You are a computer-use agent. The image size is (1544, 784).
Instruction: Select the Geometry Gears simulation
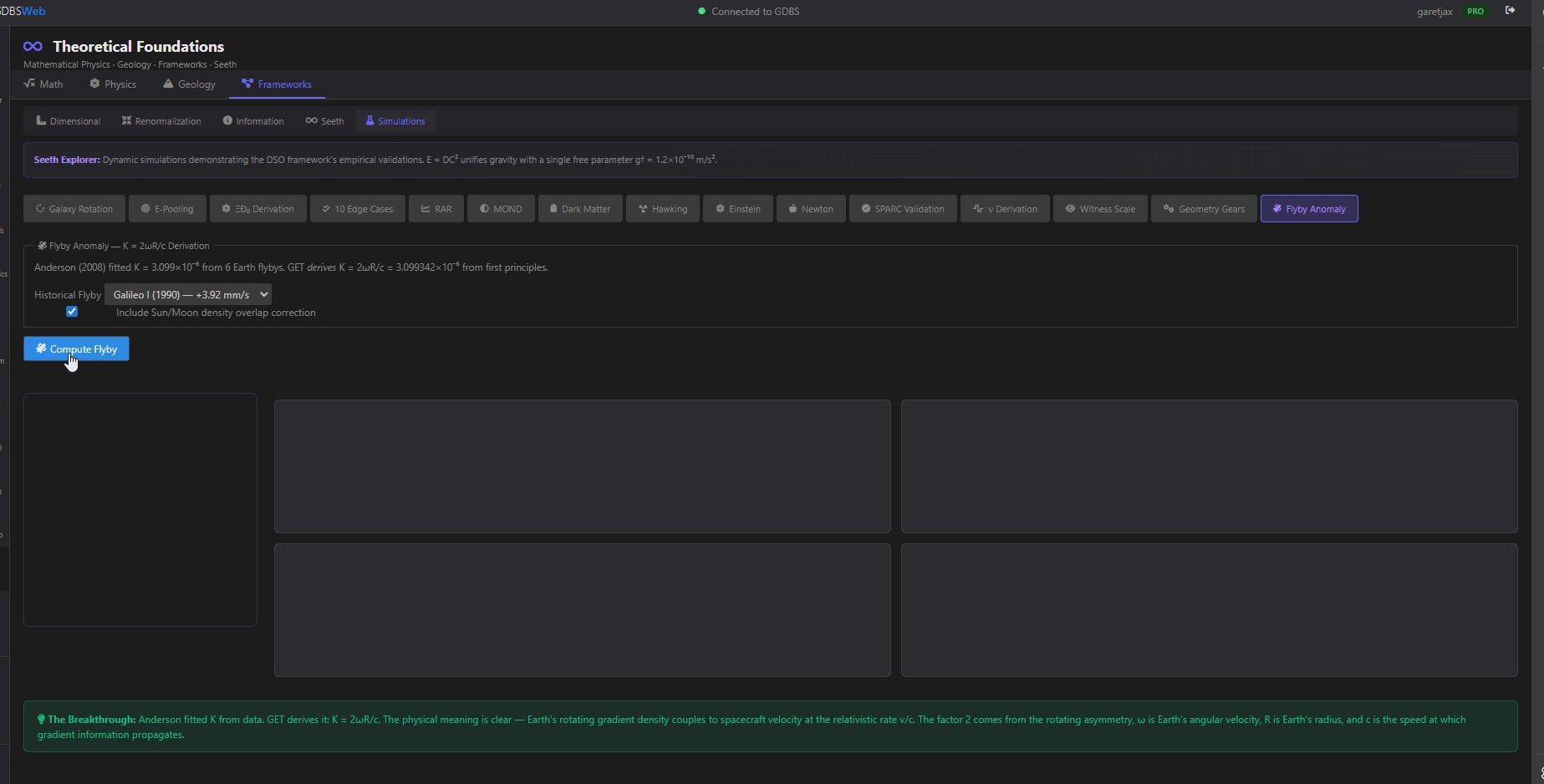point(1203,209)
